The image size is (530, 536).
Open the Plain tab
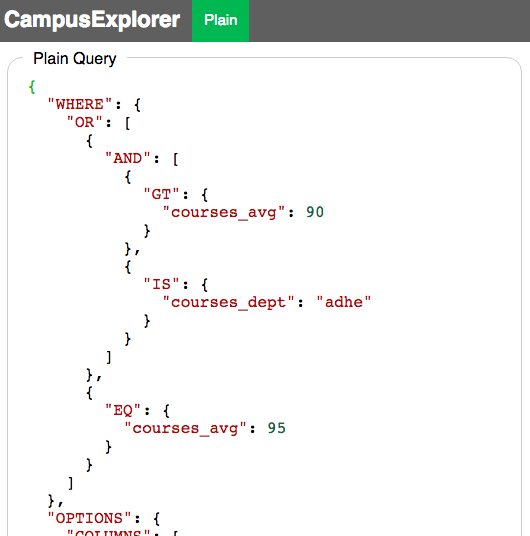(x=221, y=21)
